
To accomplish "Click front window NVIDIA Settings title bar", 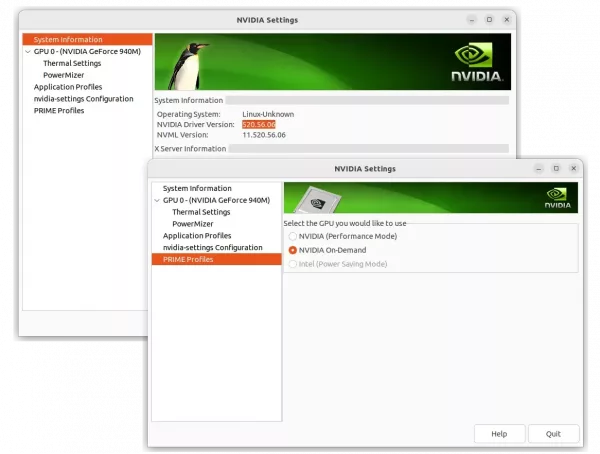I will tap(365, 169).
